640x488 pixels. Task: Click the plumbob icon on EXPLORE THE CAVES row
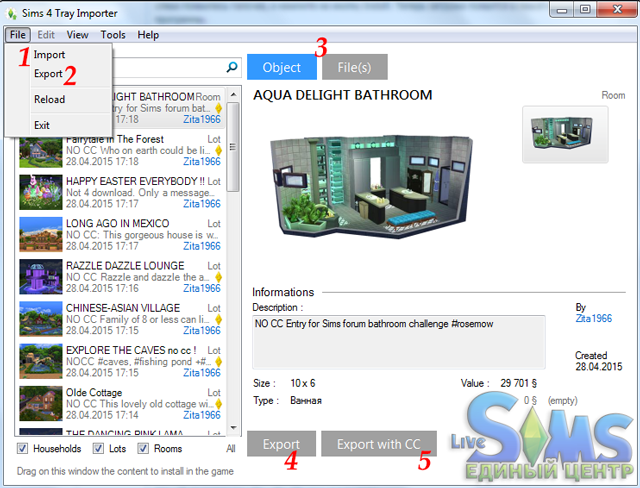point(218,362)
